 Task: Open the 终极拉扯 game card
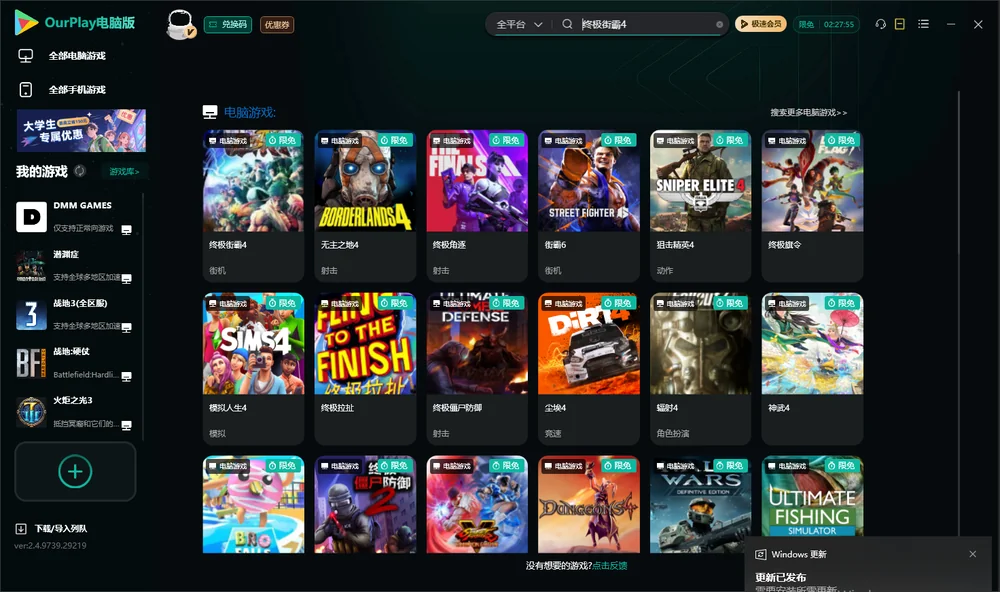click(365, 369)
